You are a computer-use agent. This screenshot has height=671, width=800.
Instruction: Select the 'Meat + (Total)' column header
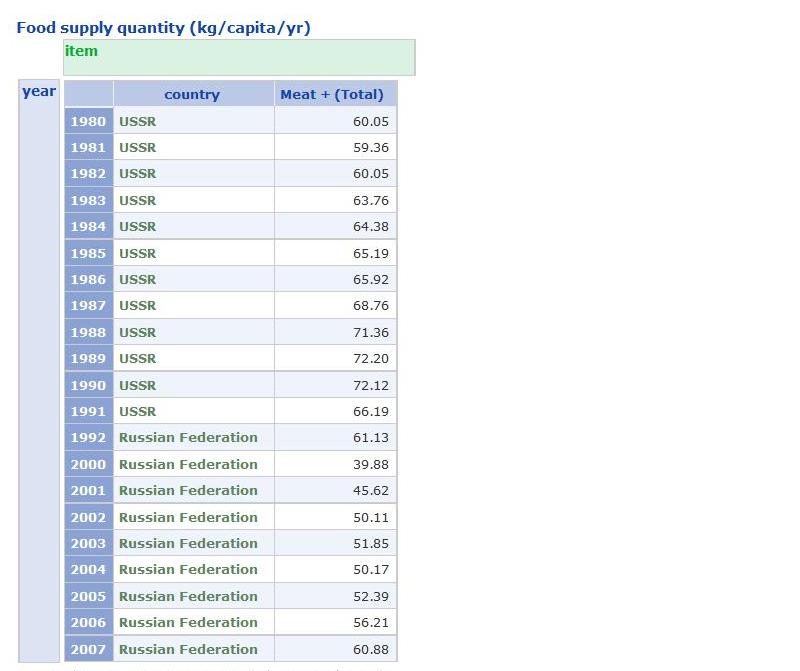pos(332,94)
